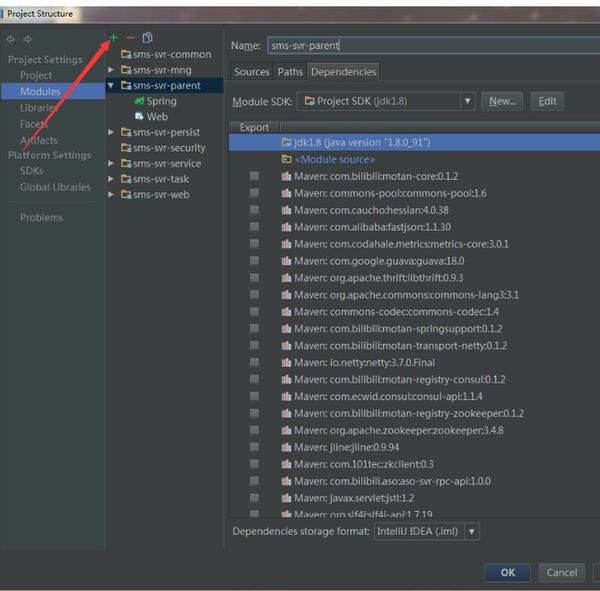The image size is (600, 591).
Task: Toggle export checkbox for aso-svr-rpc-api:1.0.0
Action: pyautogui.click(x=254, y=480)
